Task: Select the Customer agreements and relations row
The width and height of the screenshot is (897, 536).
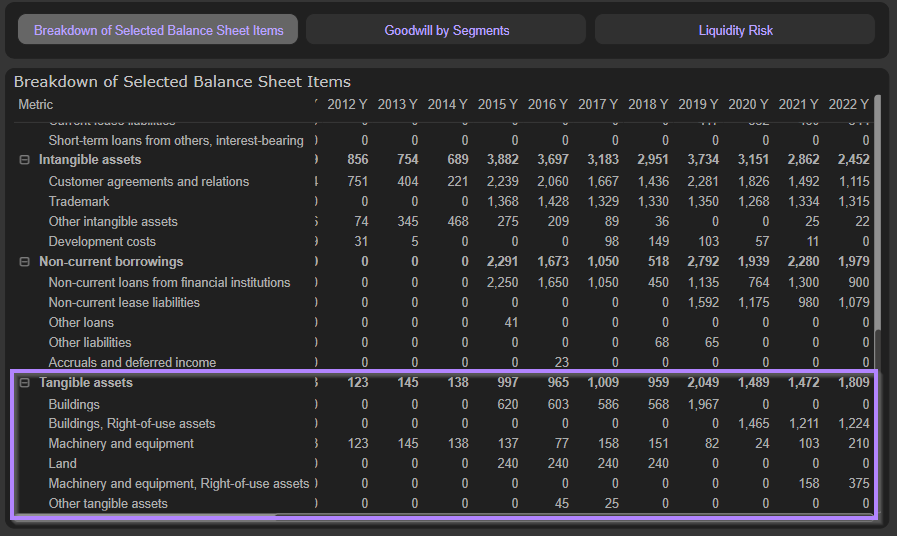Action: click(x=148, y=182)
